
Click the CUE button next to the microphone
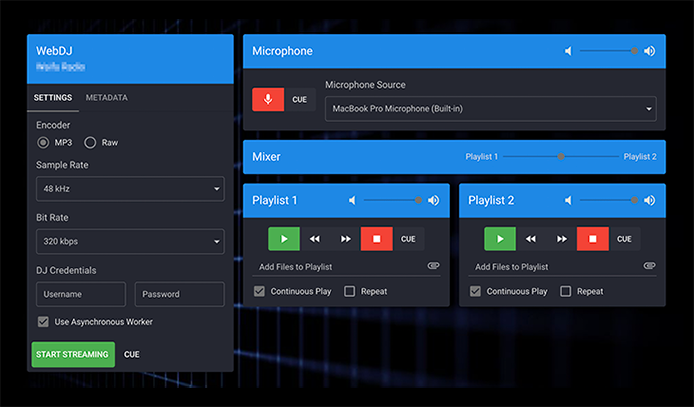click(x=300, y=100)
